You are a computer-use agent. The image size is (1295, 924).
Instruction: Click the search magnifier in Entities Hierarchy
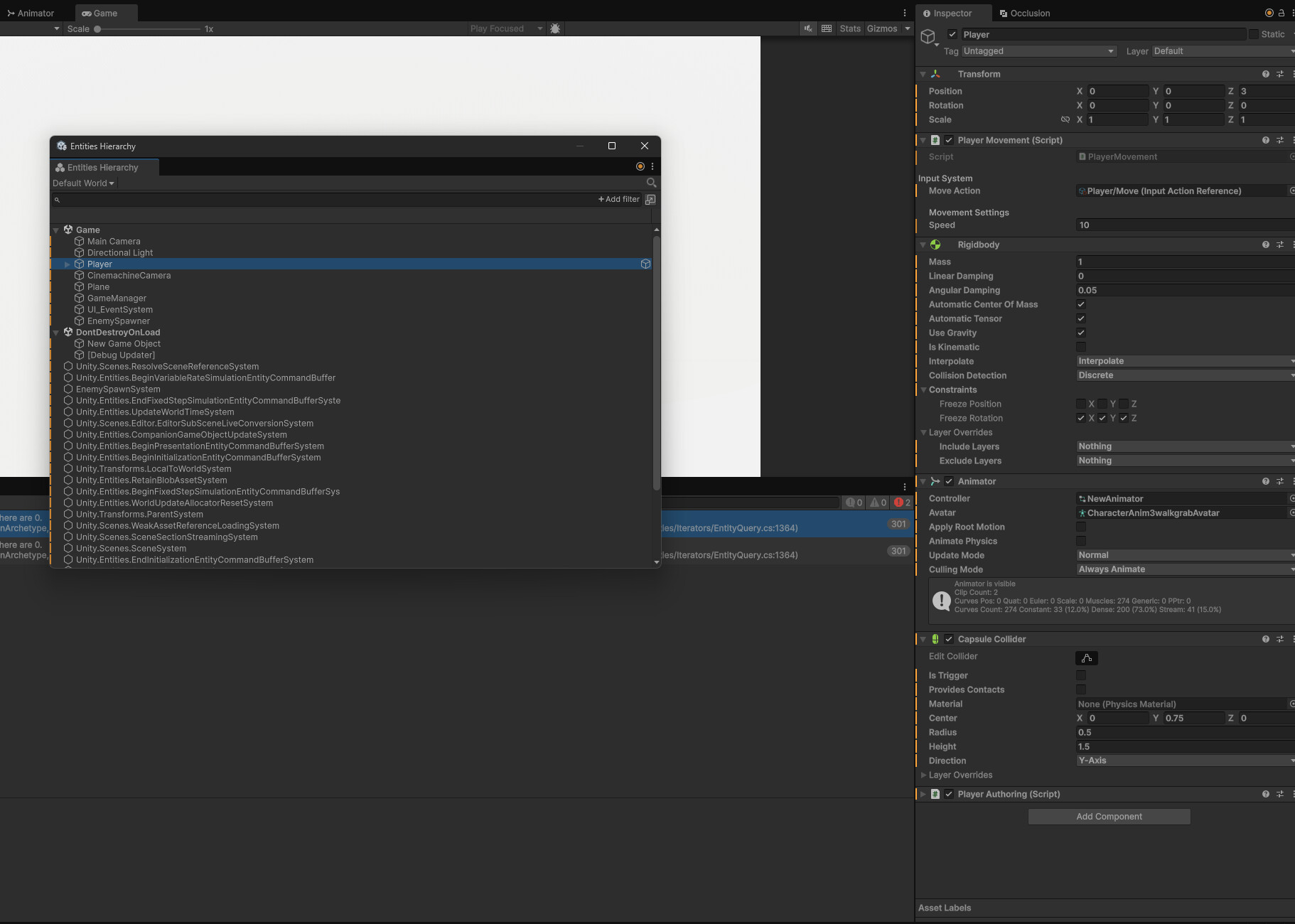coord(651,183)
